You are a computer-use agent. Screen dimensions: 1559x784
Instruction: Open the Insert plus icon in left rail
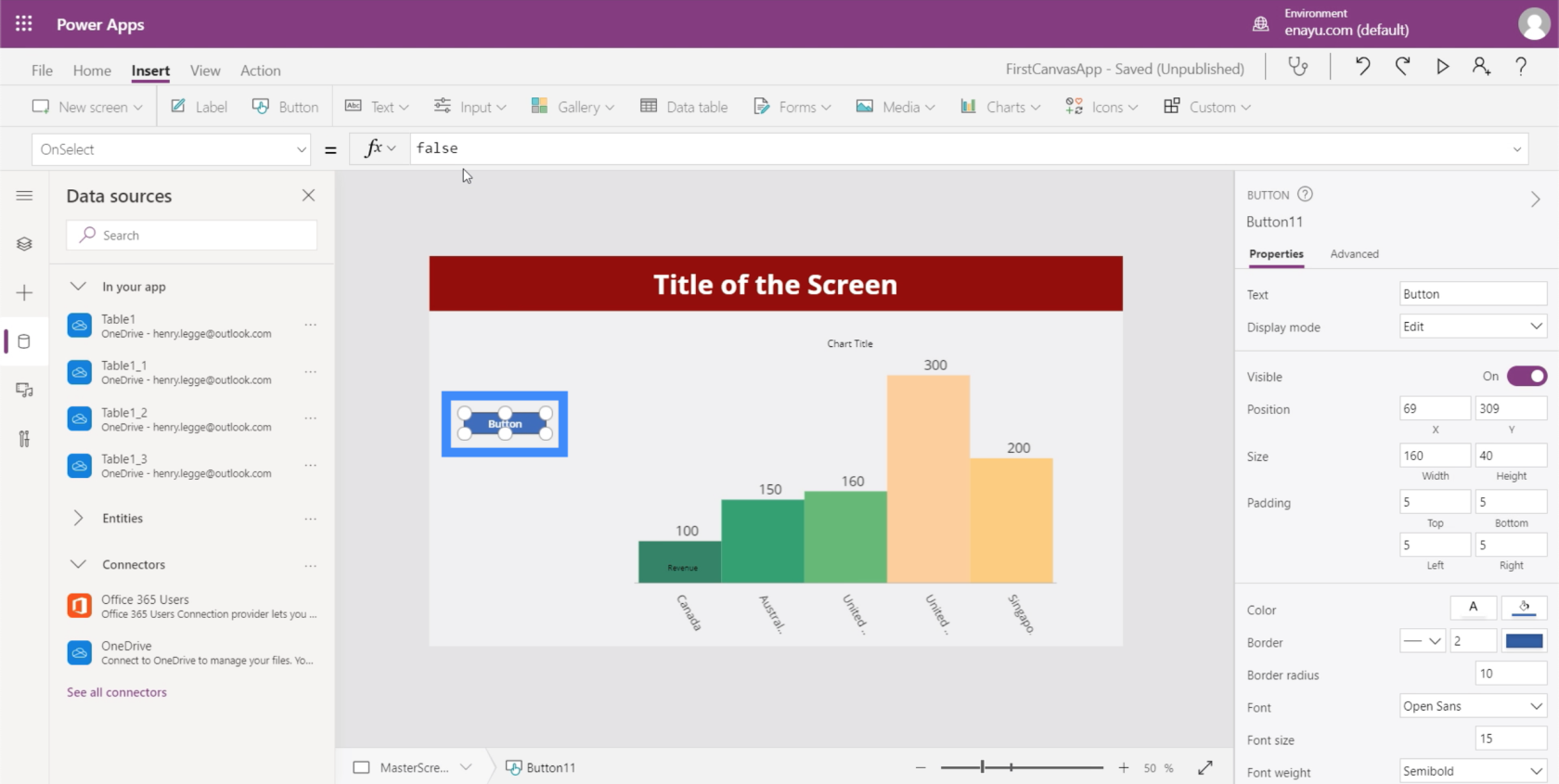pyautogui.click(x=24, y=293)
